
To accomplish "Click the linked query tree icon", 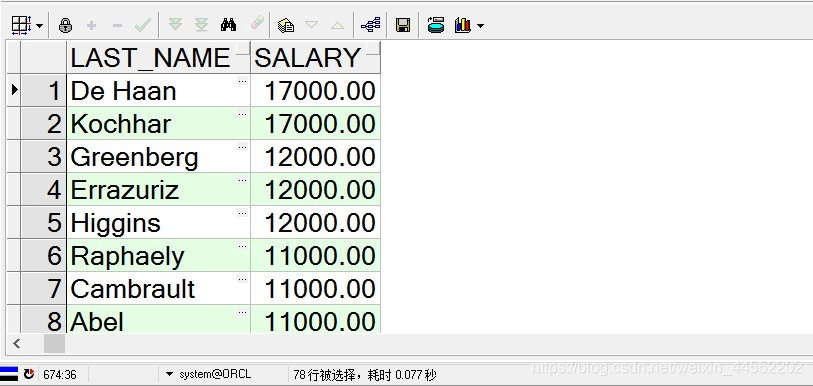I will [x=371, y=24].
